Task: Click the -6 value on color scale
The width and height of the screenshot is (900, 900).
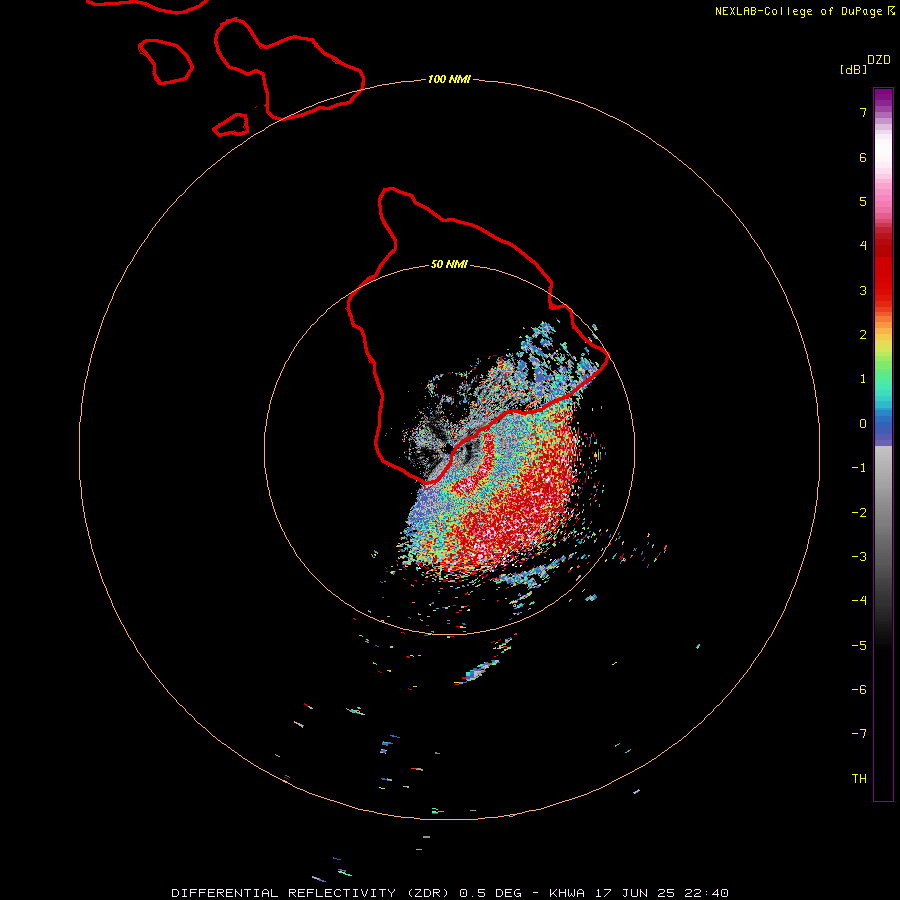Action: click(x=859, y=690)
